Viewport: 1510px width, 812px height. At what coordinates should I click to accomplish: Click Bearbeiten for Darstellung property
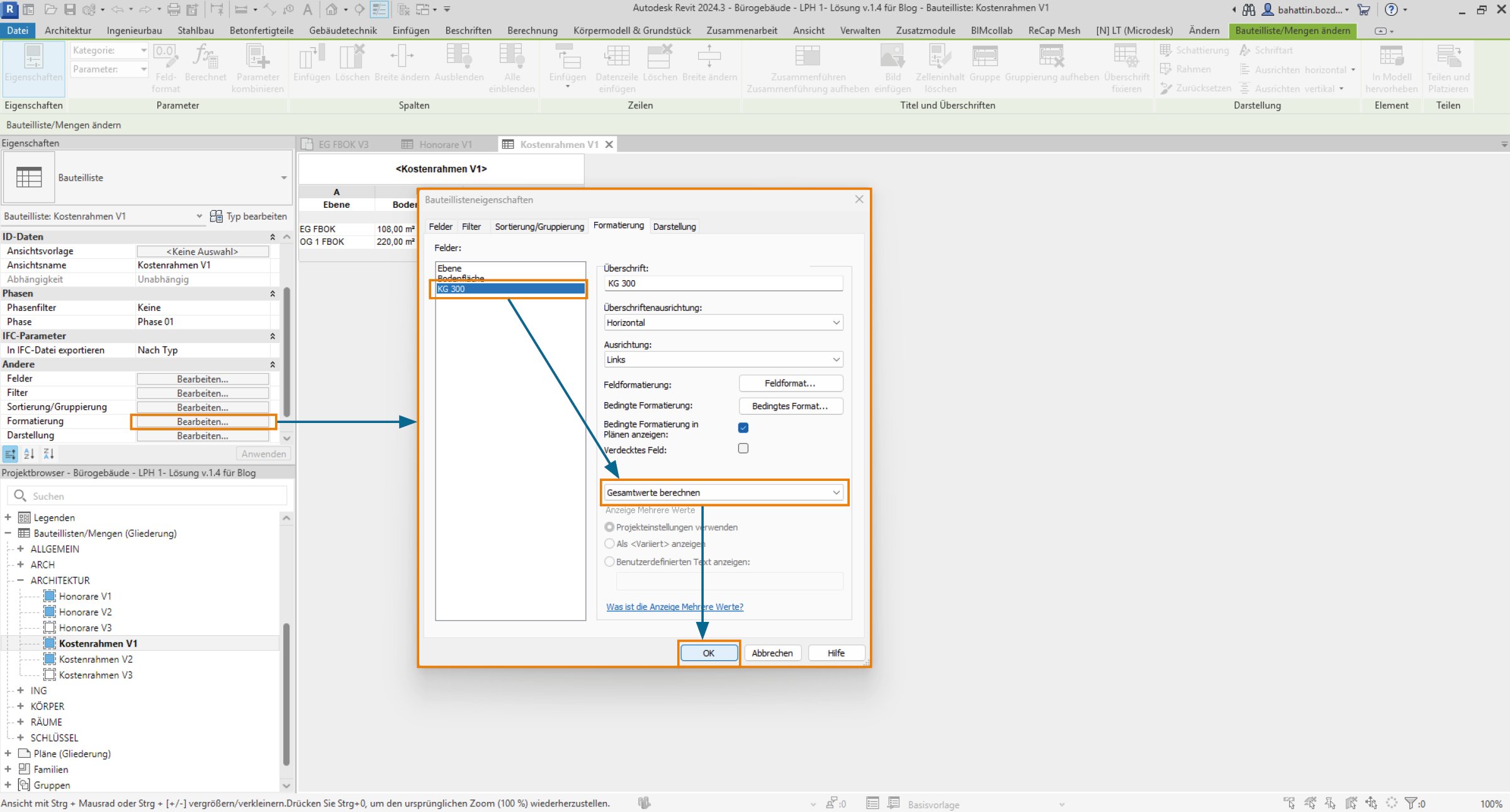(203, 436)
